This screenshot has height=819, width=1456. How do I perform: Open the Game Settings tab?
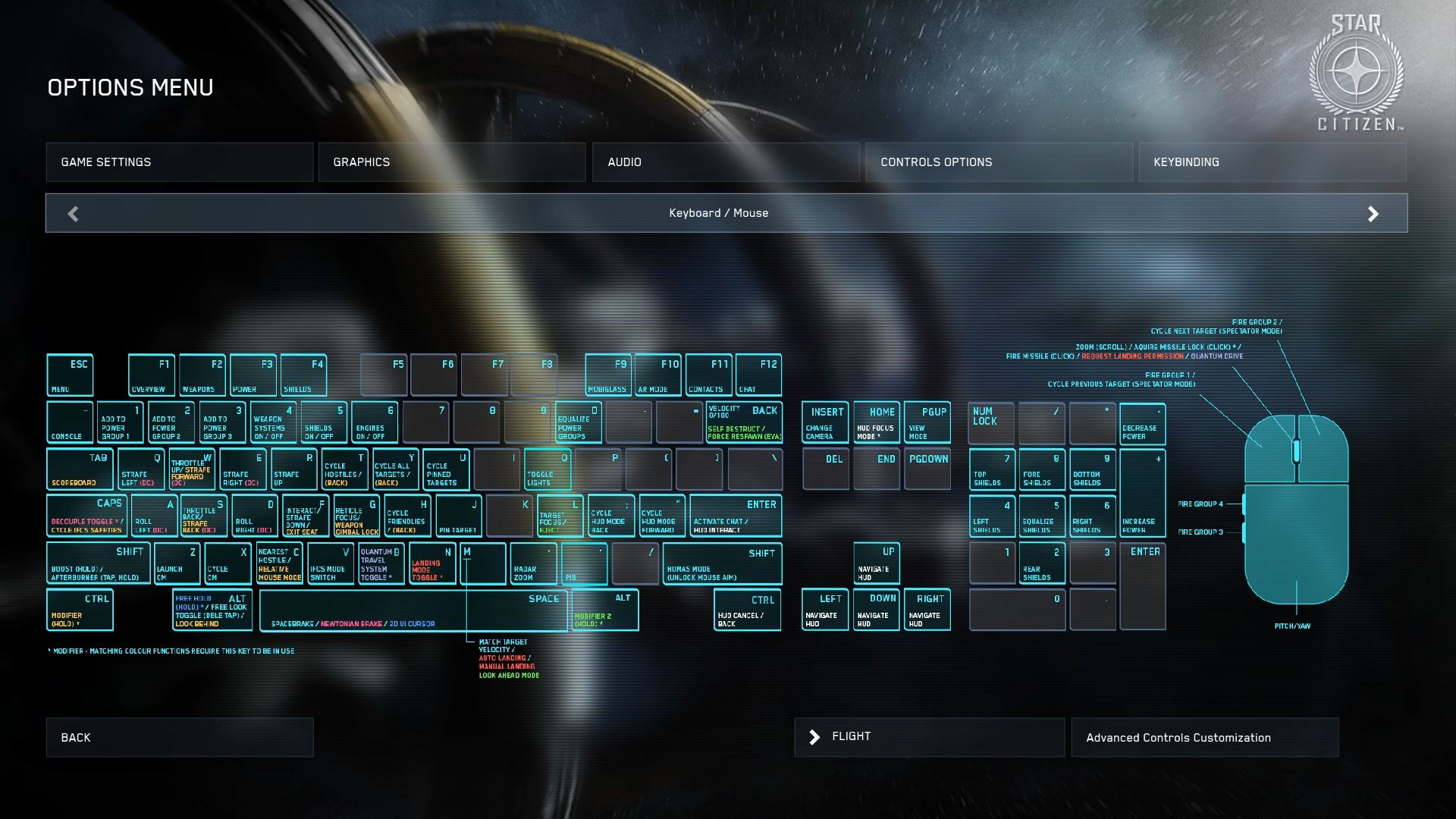click(179, 162)
